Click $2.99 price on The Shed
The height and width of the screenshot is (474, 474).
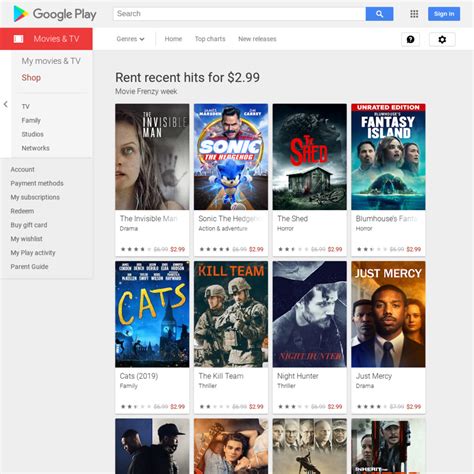click(335, 249)
